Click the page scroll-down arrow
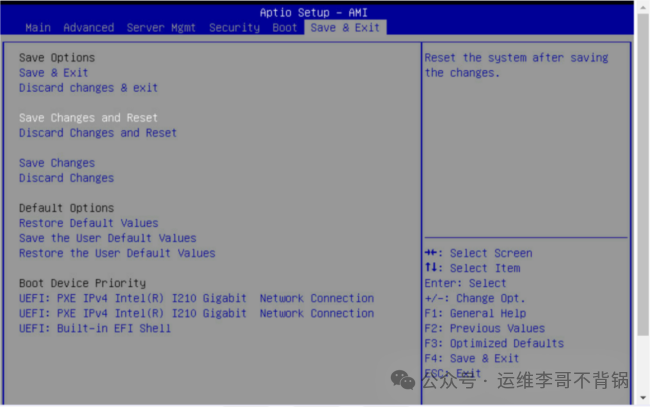 point(643,398)
